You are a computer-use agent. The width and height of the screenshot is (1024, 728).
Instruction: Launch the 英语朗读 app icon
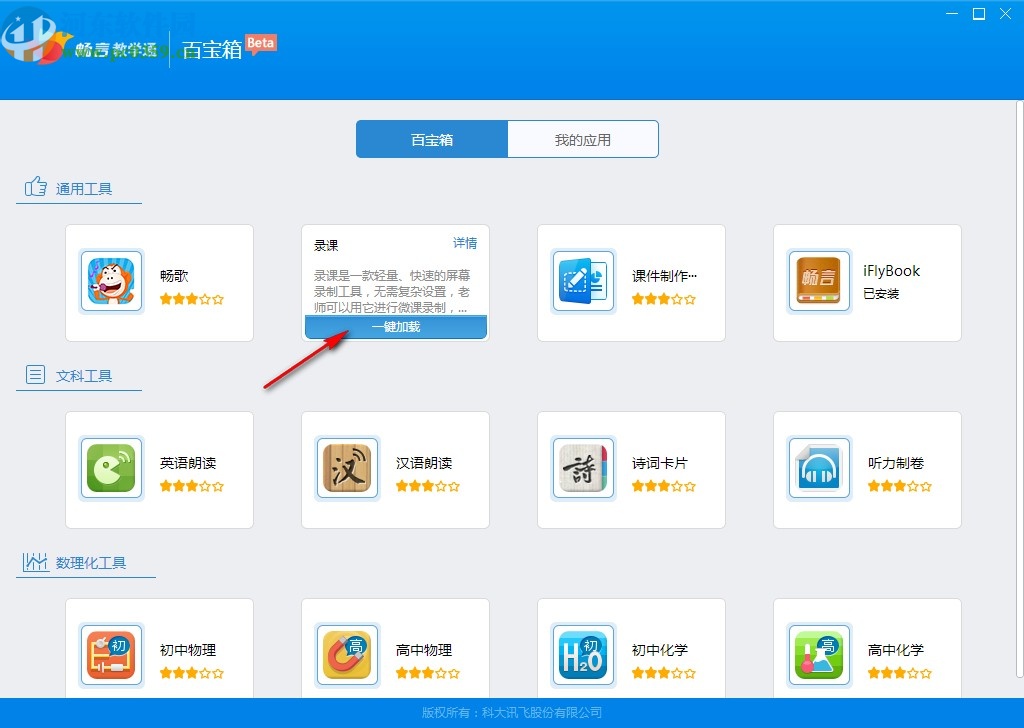pyautogui.click(x=111, y=469)
